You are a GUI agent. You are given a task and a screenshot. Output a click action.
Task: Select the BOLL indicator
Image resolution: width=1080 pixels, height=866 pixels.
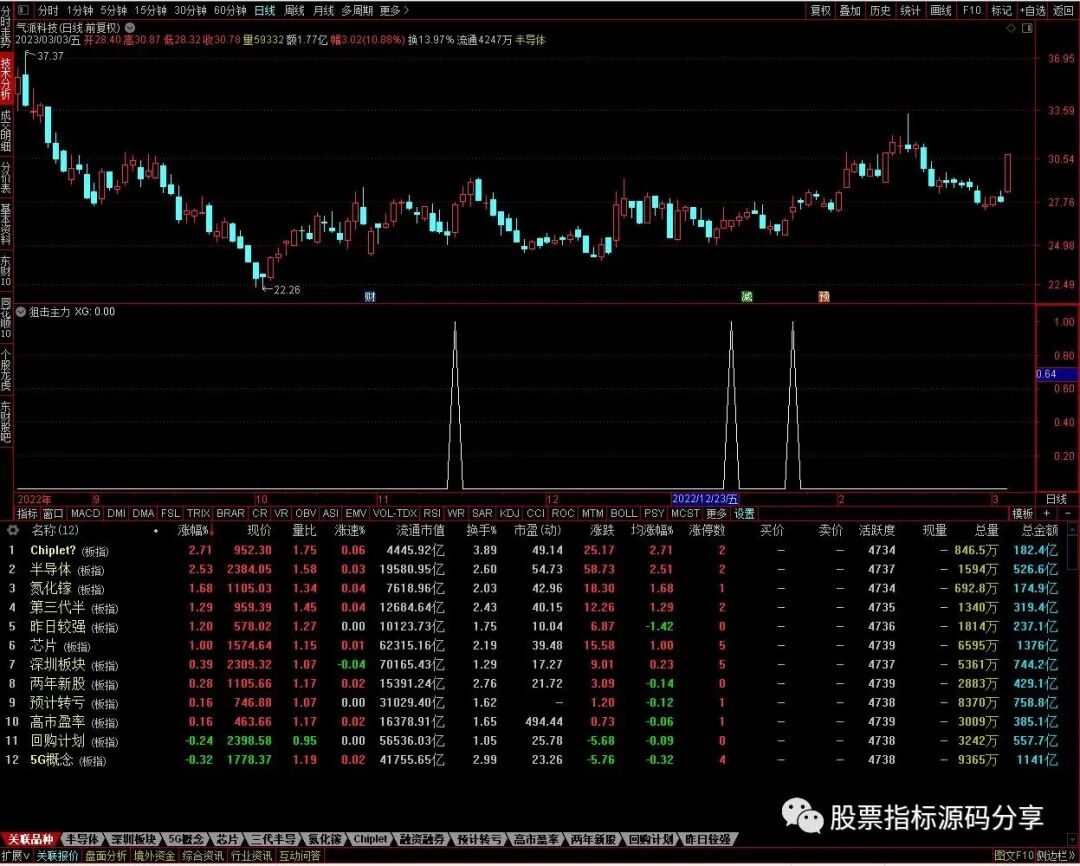pos(623,513)
